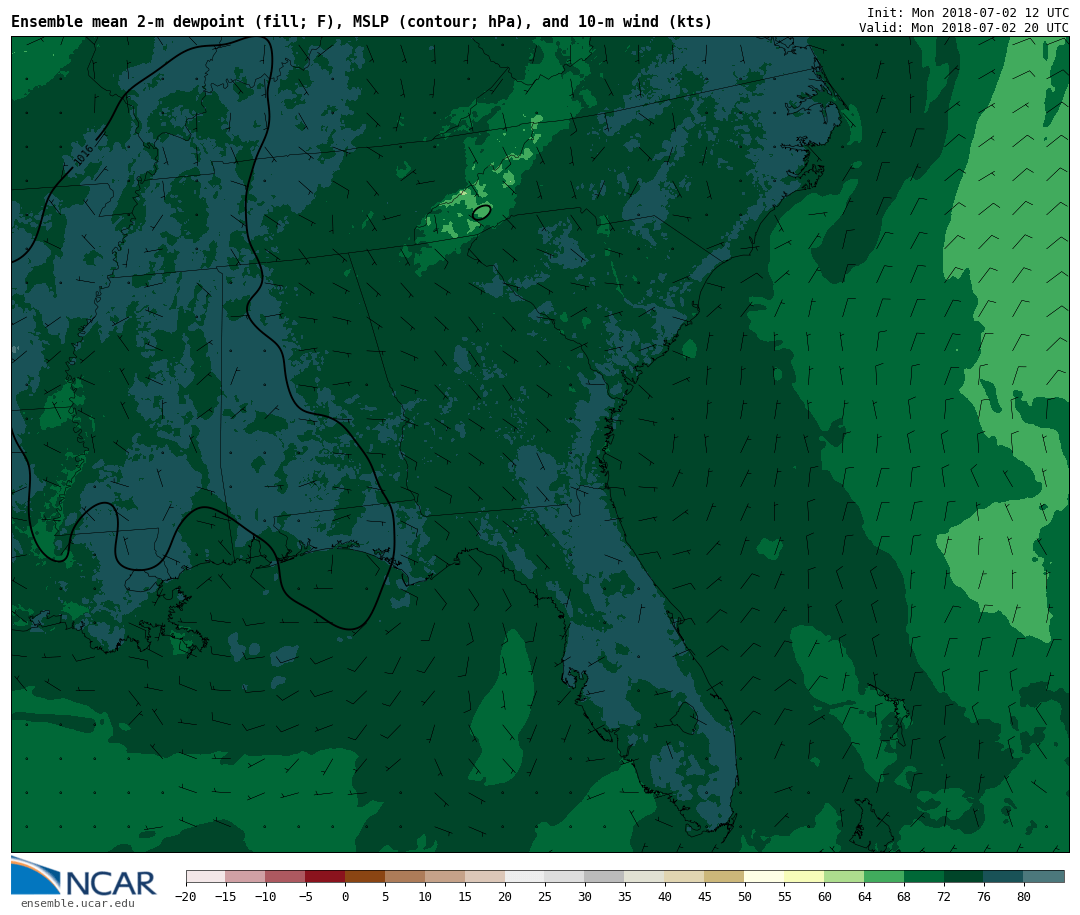Click the 1016 contour label on map
The width and height of the screenshot is (1080, 915).
[83, 155]
